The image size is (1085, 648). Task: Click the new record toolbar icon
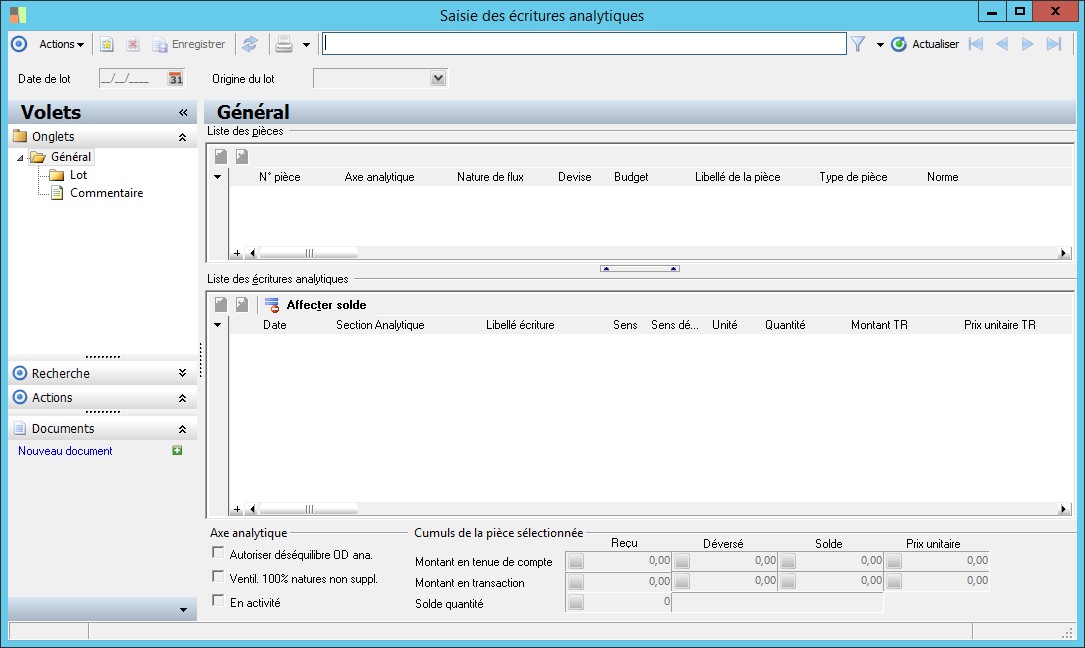point(107,45)
